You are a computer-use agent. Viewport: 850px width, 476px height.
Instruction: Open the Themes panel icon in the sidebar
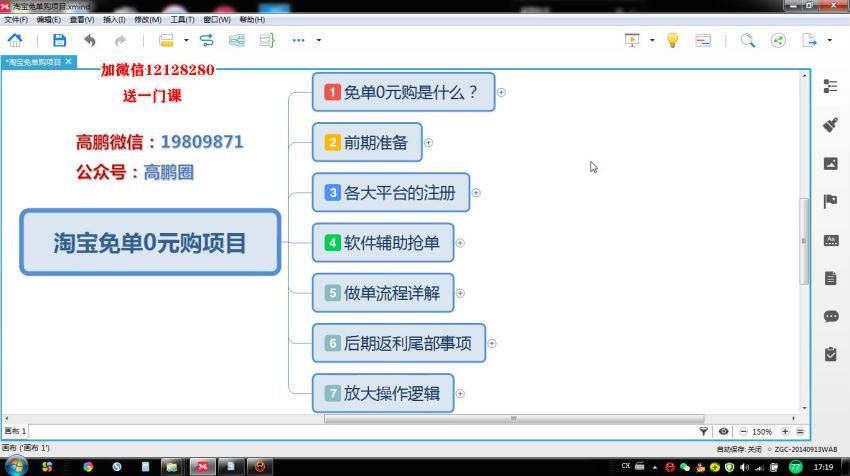pos(831,240)
